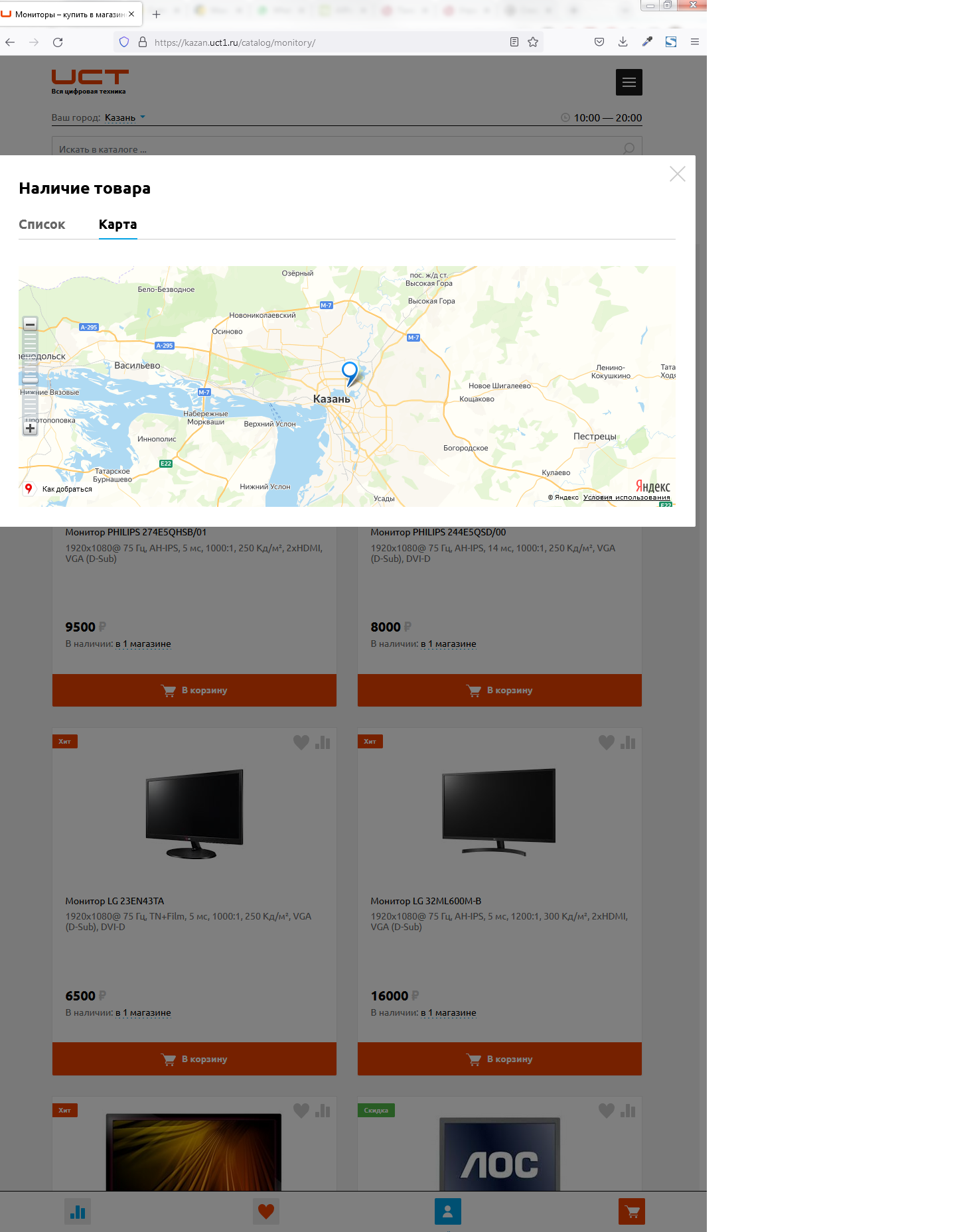Close the Наличие товара popup
The width and height of the screenshot is (967, 1232).
[x=677, y=174]
